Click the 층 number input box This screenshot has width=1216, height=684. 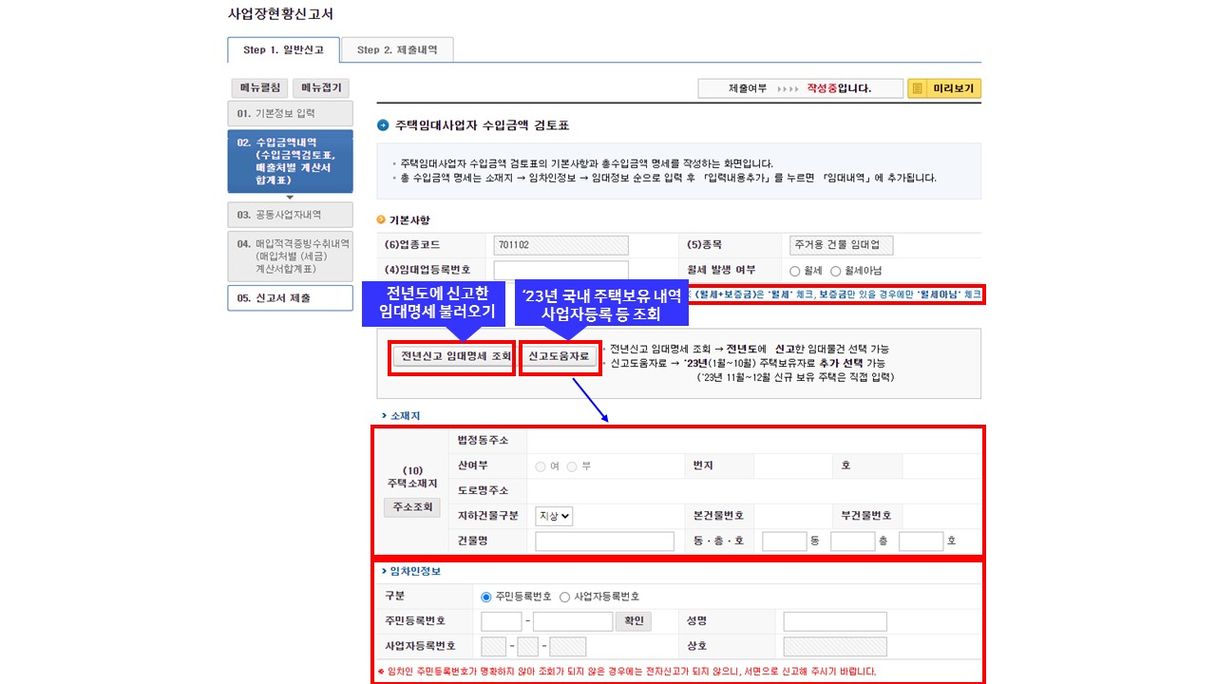[853, 541]
